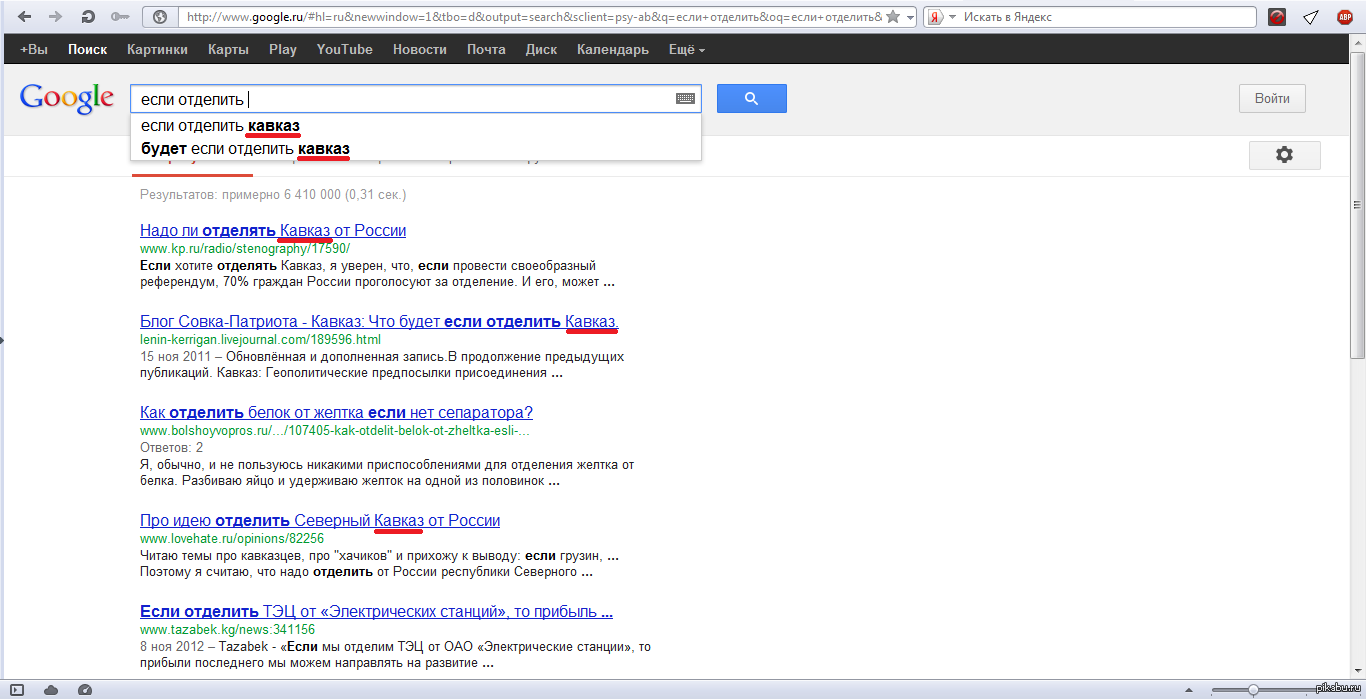The width and height of the screenshot is (1366, 699).
Task: Open result 'Про идею отделить Северный Кавказ'
Action: (320, 520)
